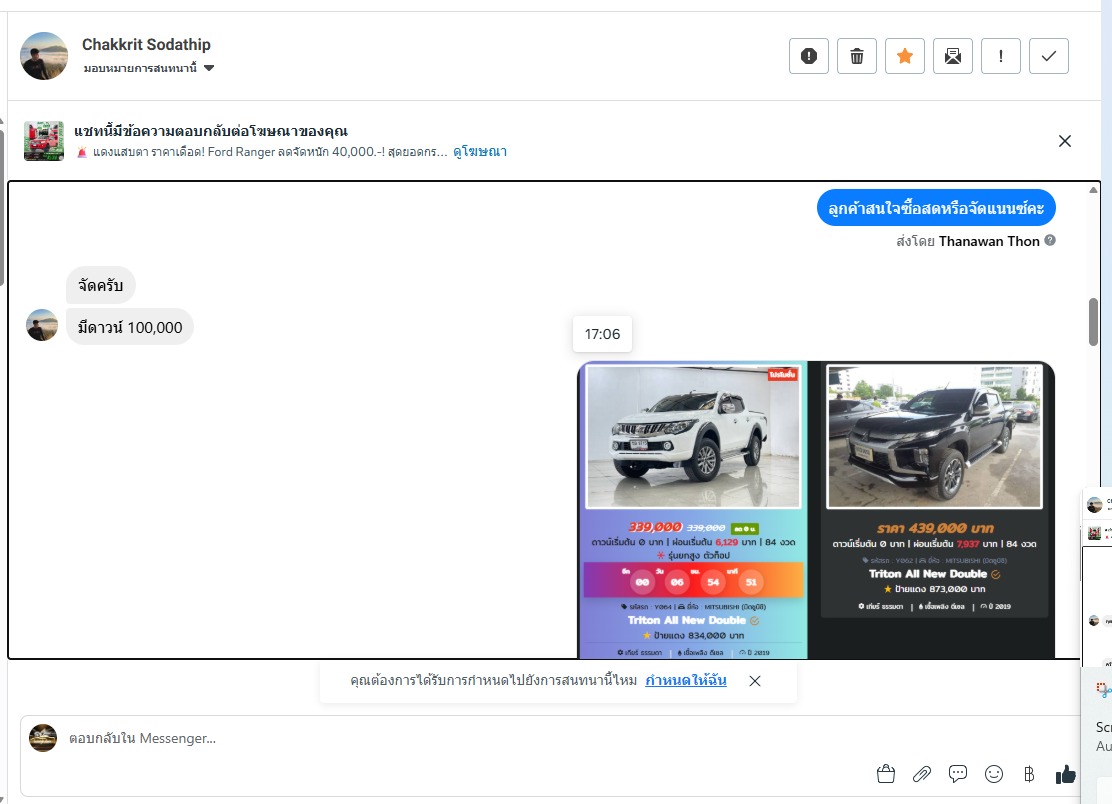Viewport: 1112px width, 804px height.
Task: Toggle the orange star follow-up icon
Action: (905, 56)
